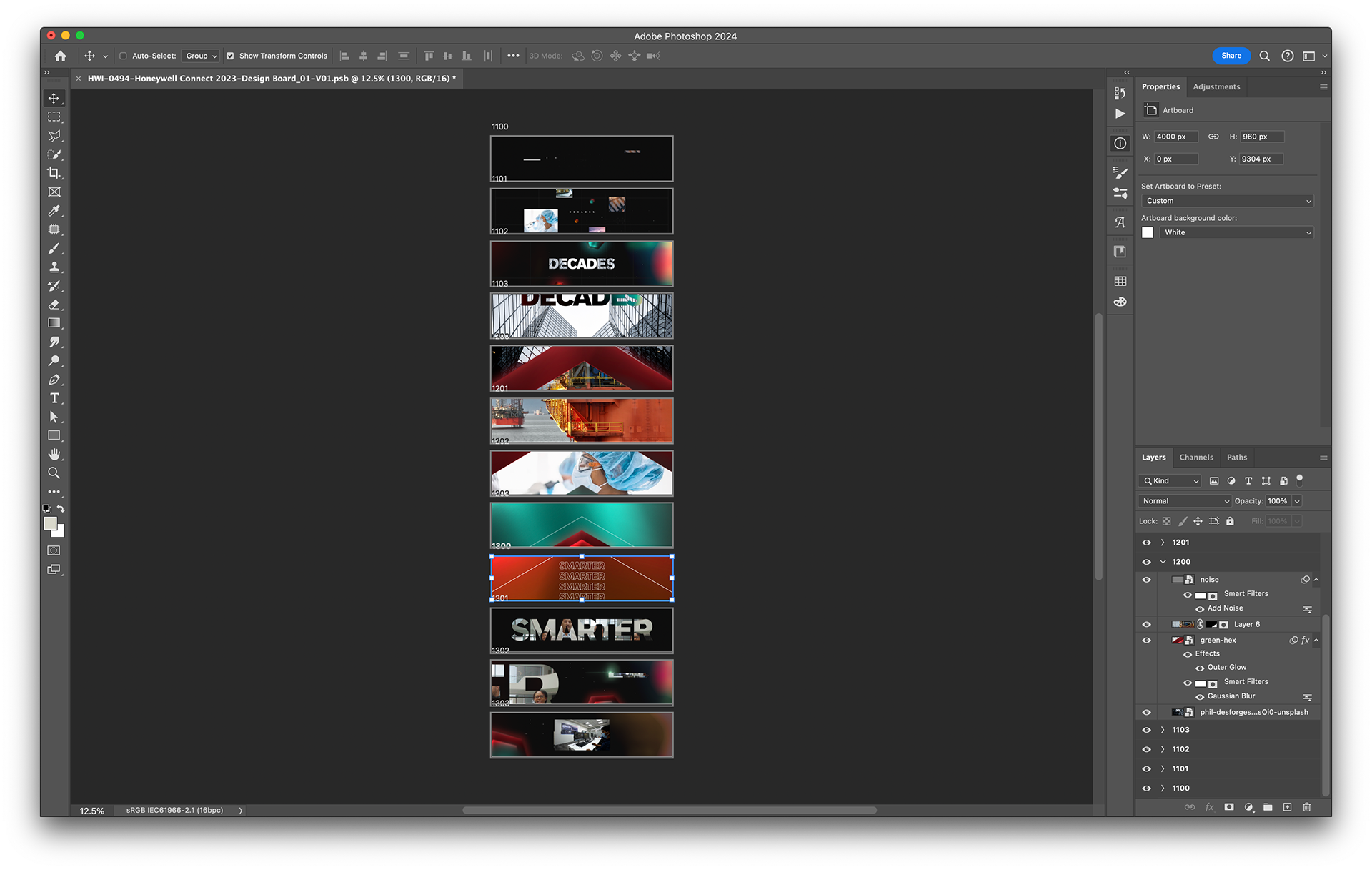Expand the 1100 group
This screenshot has width=1372, height=870.
click(x=1163, y=788)
